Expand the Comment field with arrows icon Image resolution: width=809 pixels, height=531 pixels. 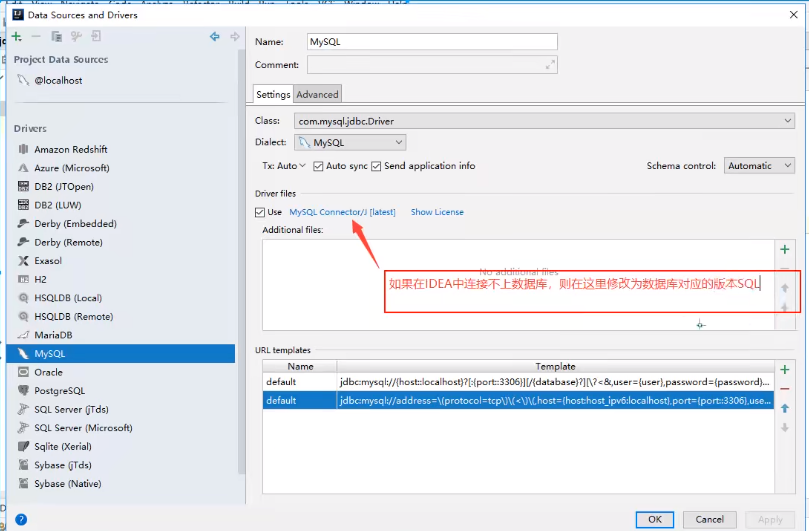(550, 65)
